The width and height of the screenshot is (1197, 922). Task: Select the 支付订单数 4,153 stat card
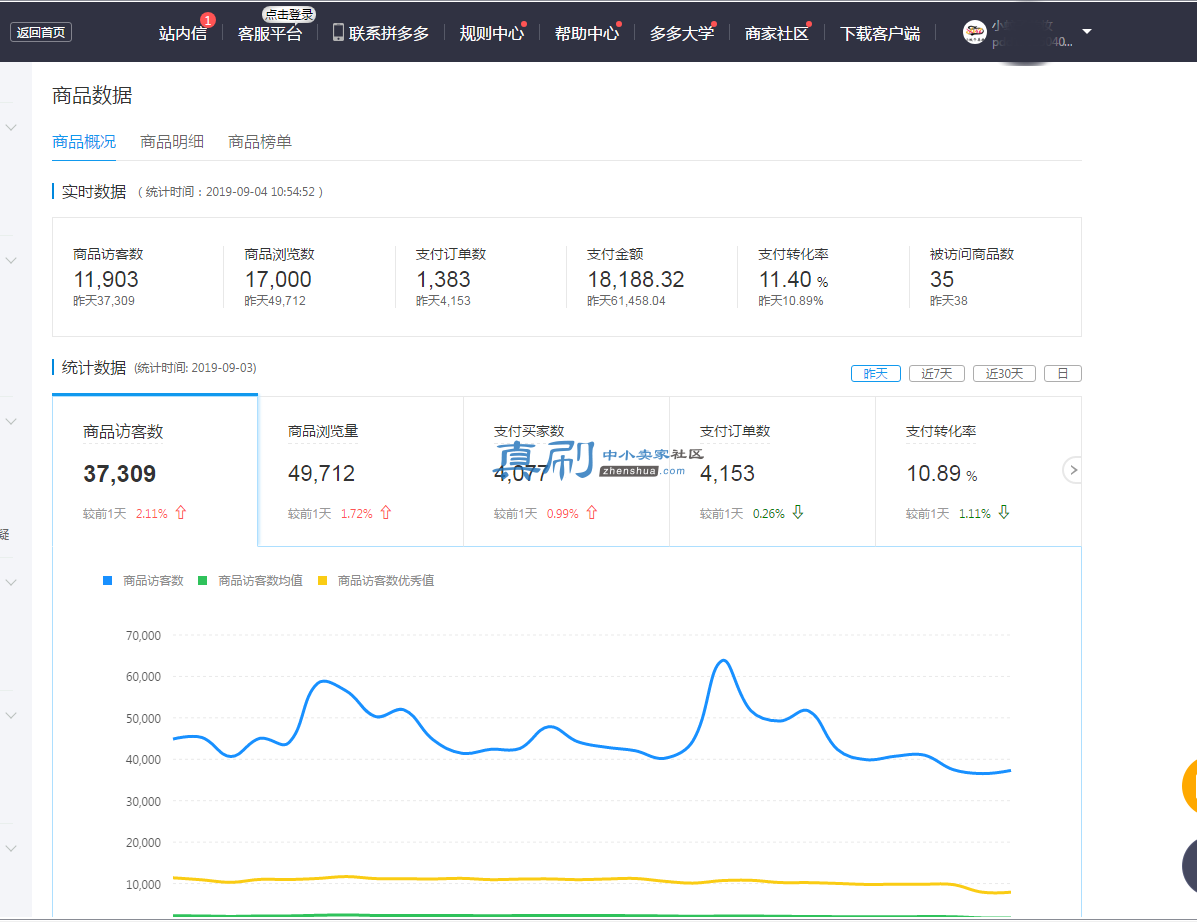(773, 471)
